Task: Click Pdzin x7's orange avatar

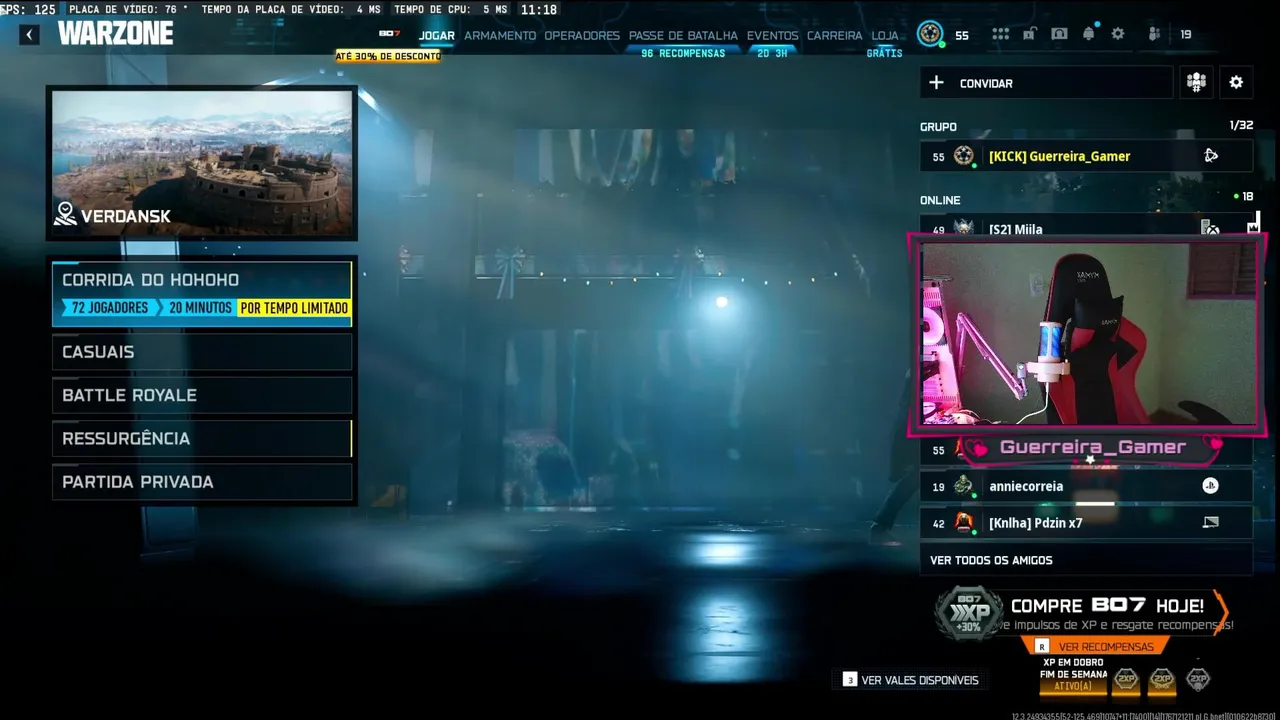Action: tap(964, 522)
